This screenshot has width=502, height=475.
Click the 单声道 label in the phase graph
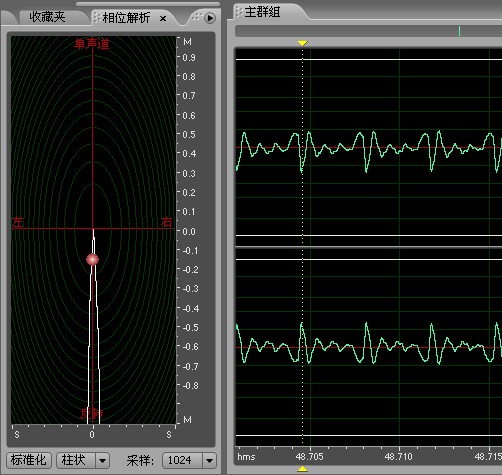92,44
